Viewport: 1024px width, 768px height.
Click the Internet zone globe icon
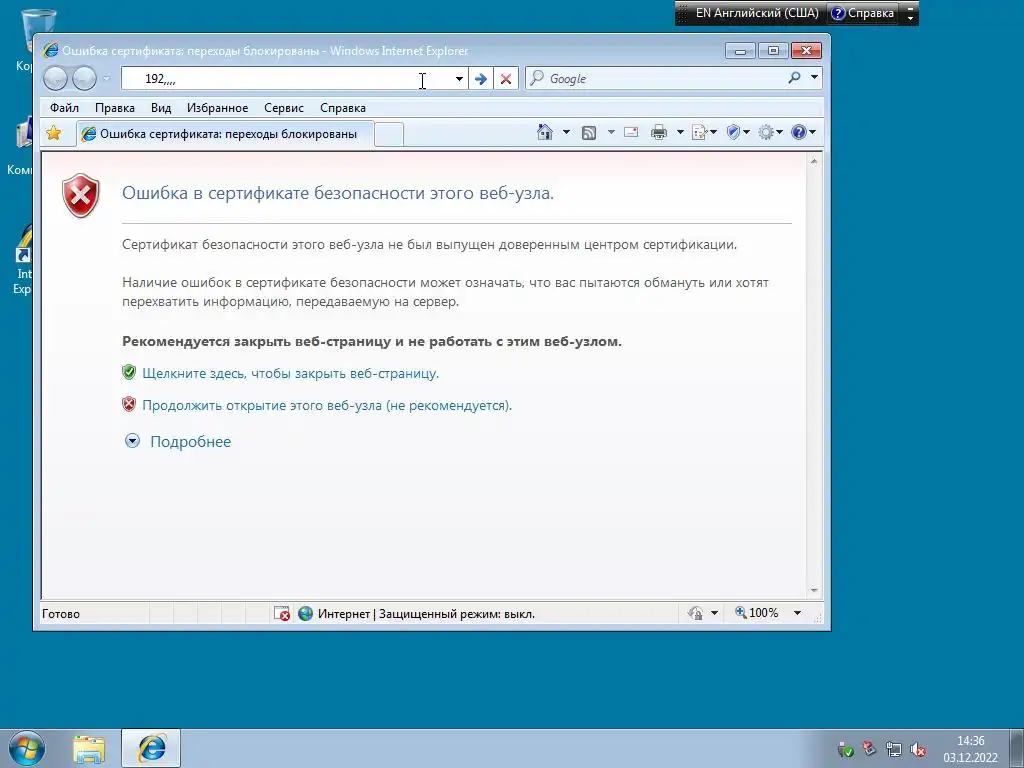[305, 613]
